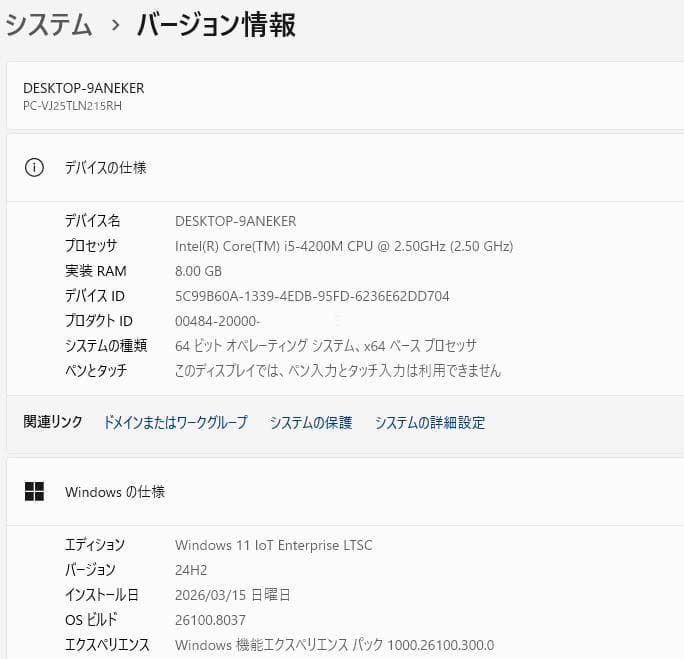Select the Intel Core i5-4200M processor value
Image resolution: width=684 pixels, height=659 pixels.
pyautogui.click(x=343, y=246)
